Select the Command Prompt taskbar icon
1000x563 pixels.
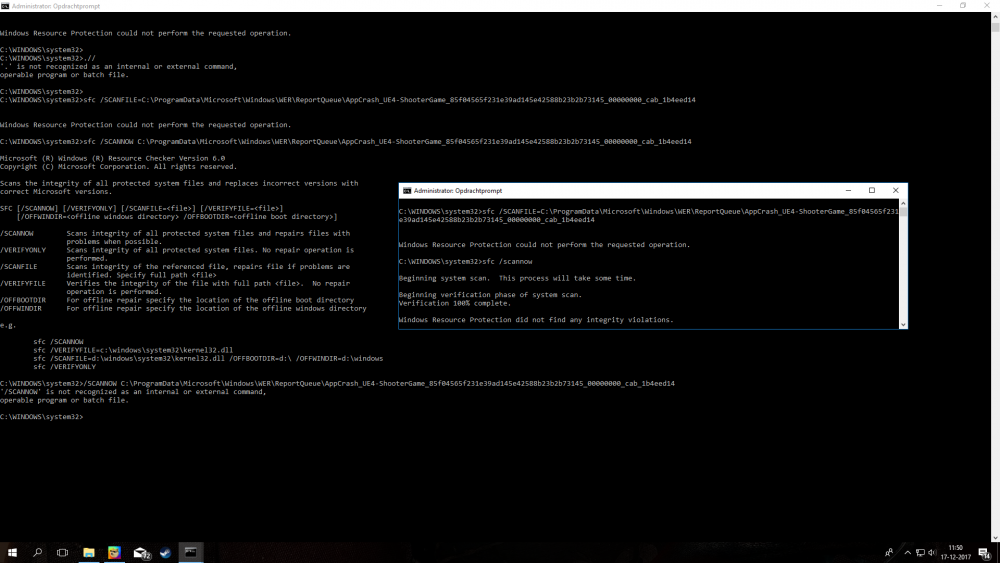(x=191, y=552)
